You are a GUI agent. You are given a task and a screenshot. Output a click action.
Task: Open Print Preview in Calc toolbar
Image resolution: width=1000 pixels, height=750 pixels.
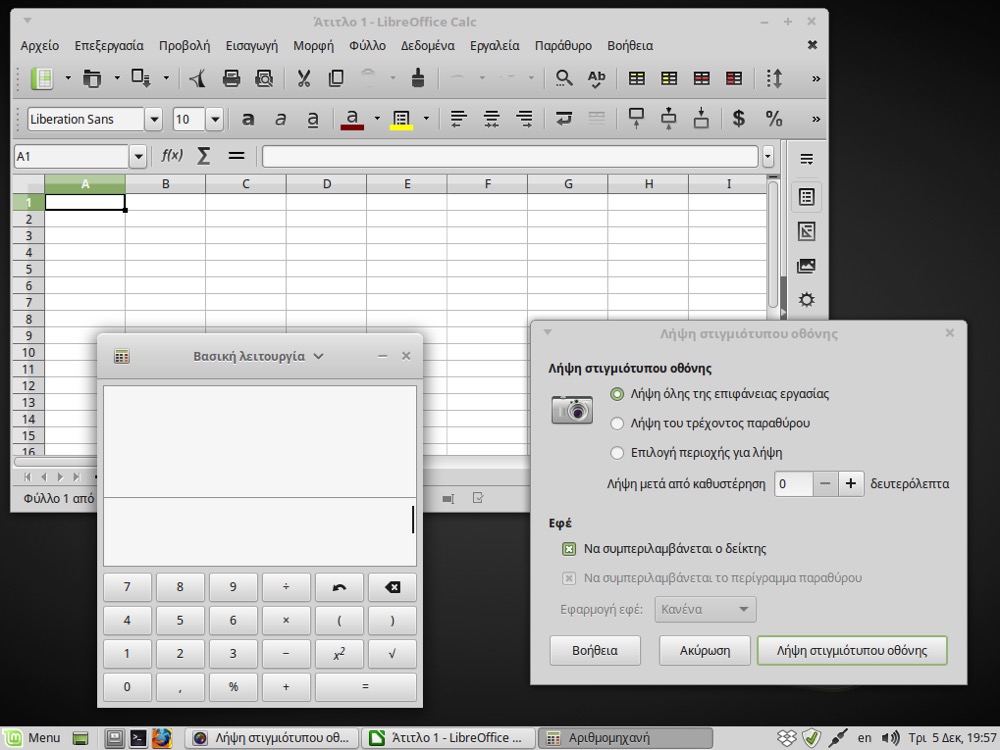(263, 78)
